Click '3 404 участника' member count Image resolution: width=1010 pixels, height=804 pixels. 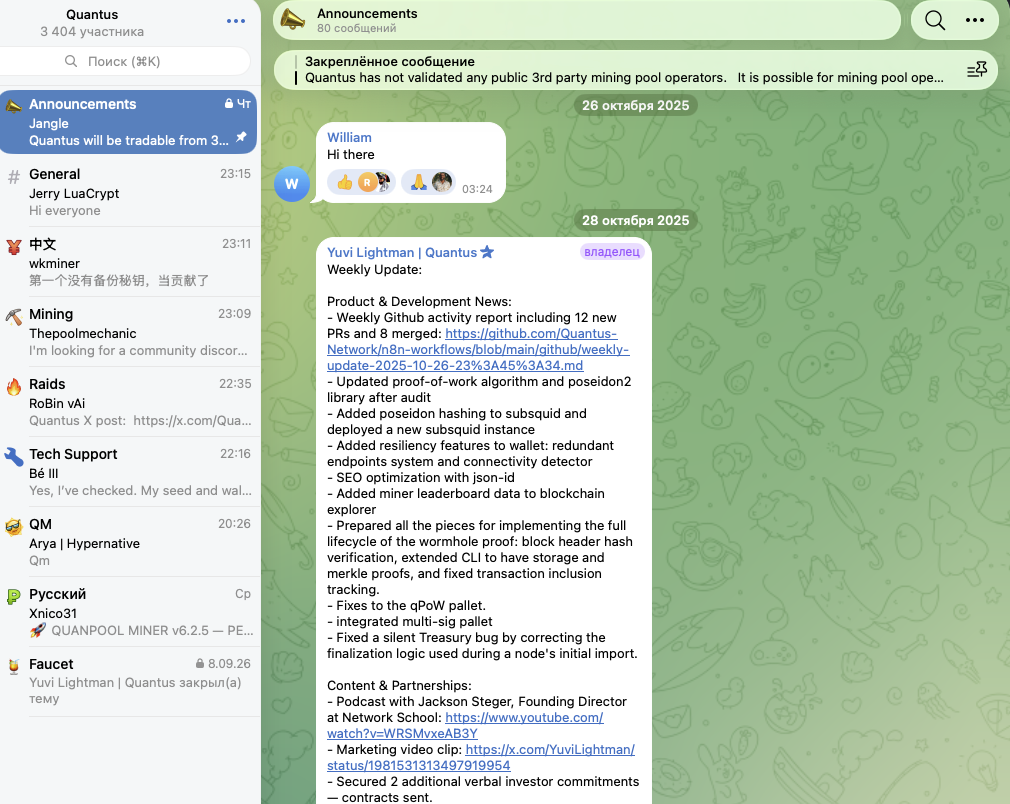point(92,32)
